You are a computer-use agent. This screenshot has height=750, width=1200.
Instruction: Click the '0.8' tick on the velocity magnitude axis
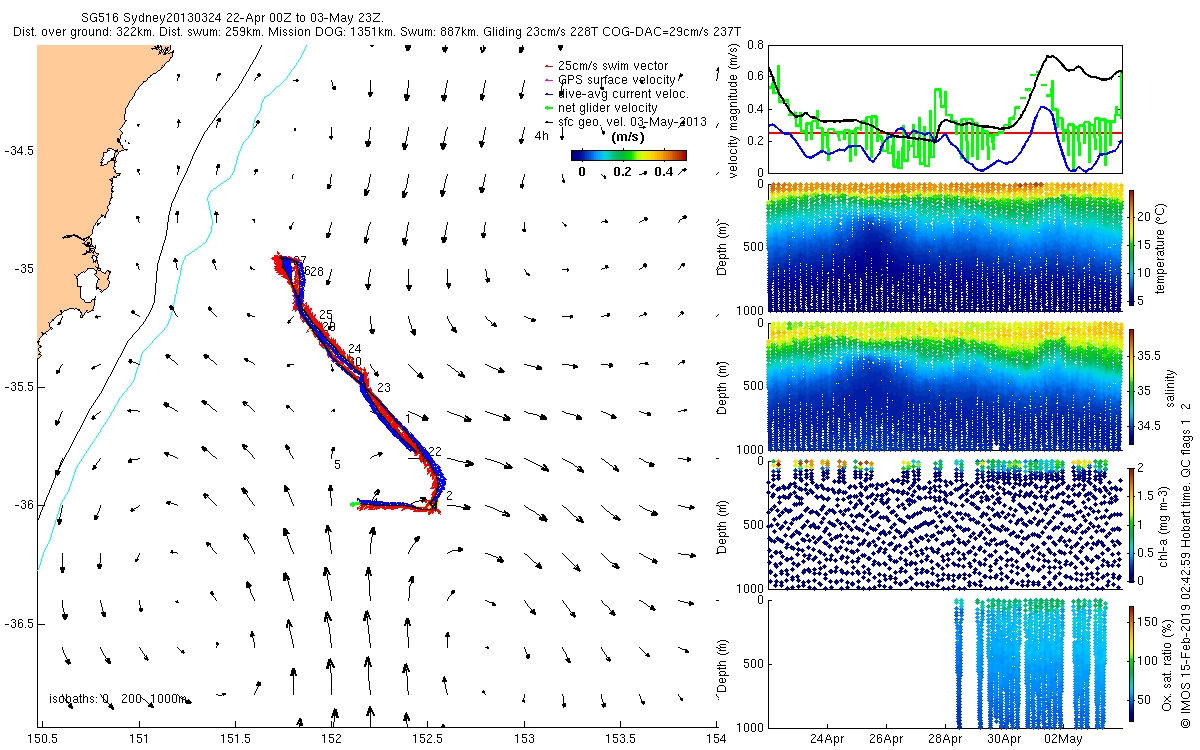point(755,46)
